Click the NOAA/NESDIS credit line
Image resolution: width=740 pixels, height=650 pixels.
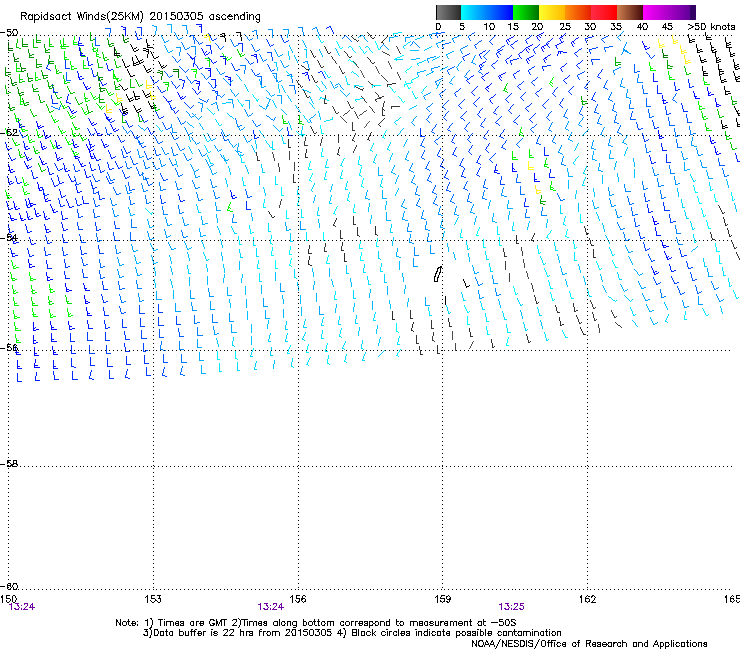click(589, 644)
